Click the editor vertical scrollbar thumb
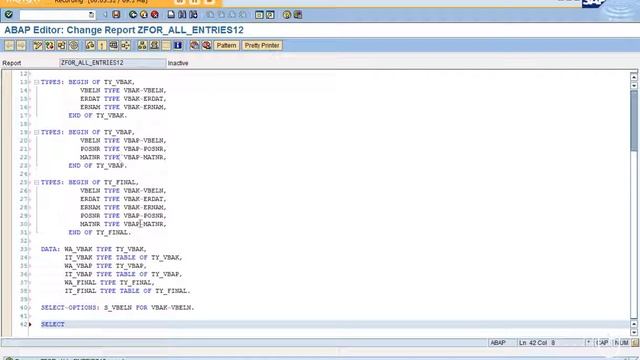This screenshot has height=360, width=640. (634, 120)
